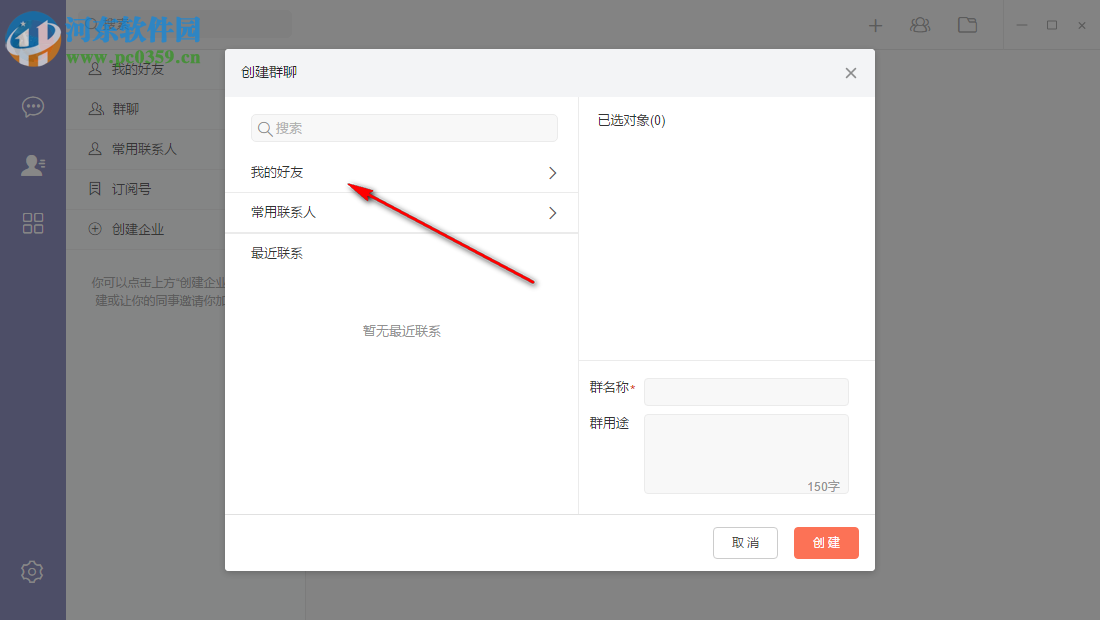Expand 常用联系人 with its chevron arrow

[551, 213]
